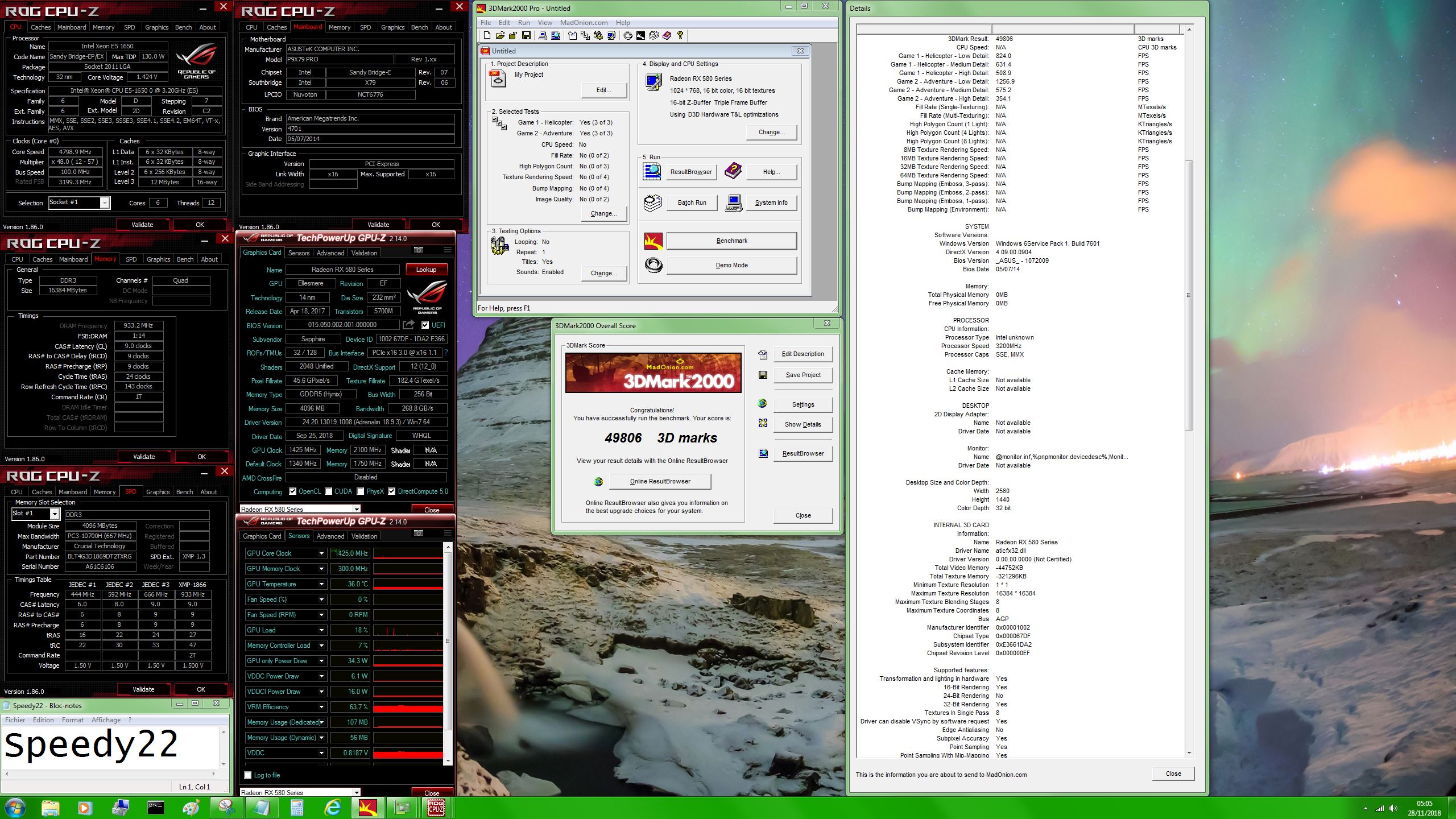Click Demo Mode button
Screen dimensions: 1456x819
(731, 265)
